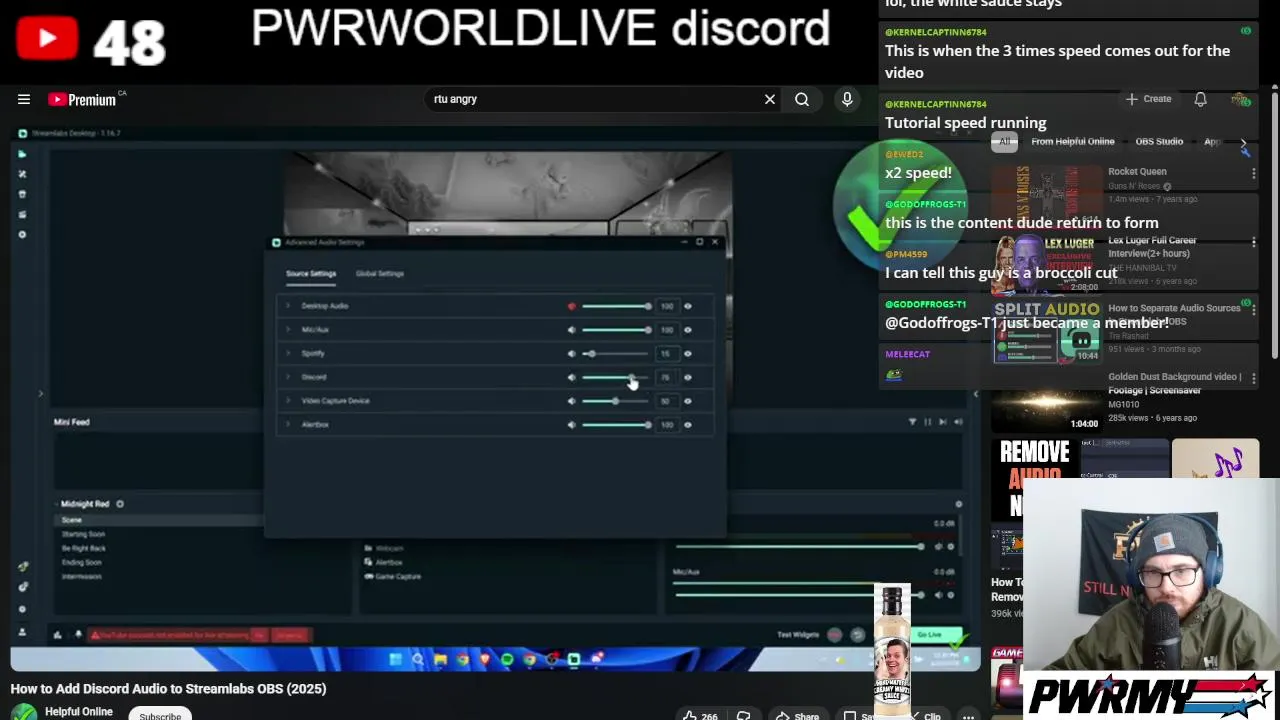1280x720 pixels.
Task: Mute the Alertbox speaker icon
Action: pos(572,424)
